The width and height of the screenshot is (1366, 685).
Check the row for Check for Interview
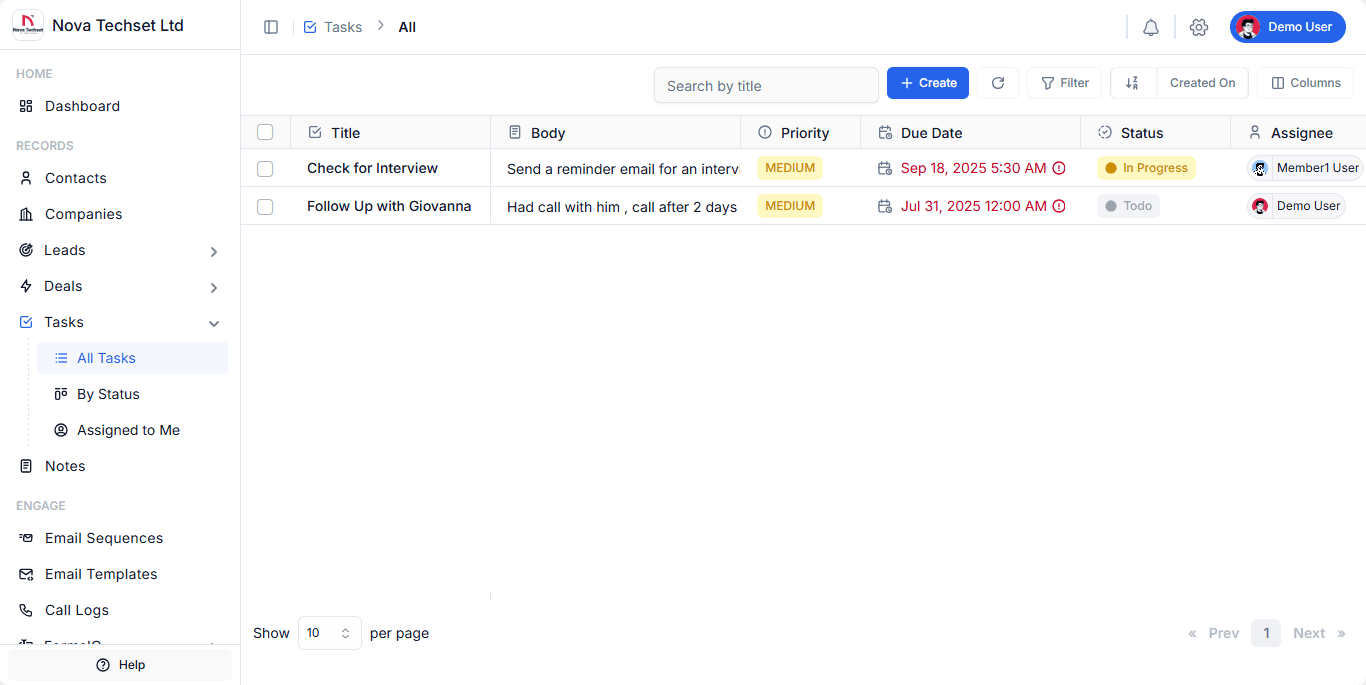click(265, 168)
